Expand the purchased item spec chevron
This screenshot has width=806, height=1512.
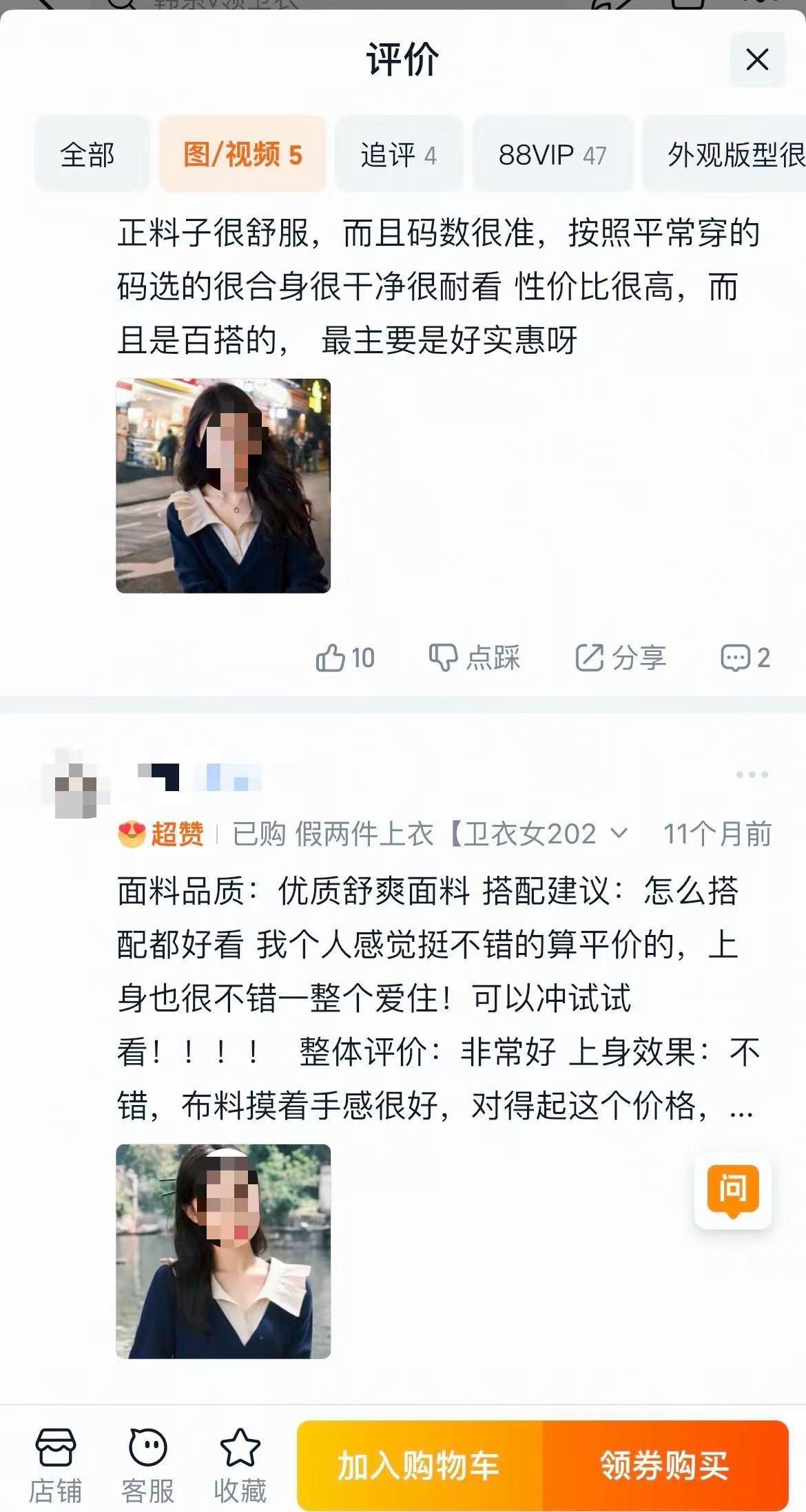pyautogui.click(x=619, y=834)
